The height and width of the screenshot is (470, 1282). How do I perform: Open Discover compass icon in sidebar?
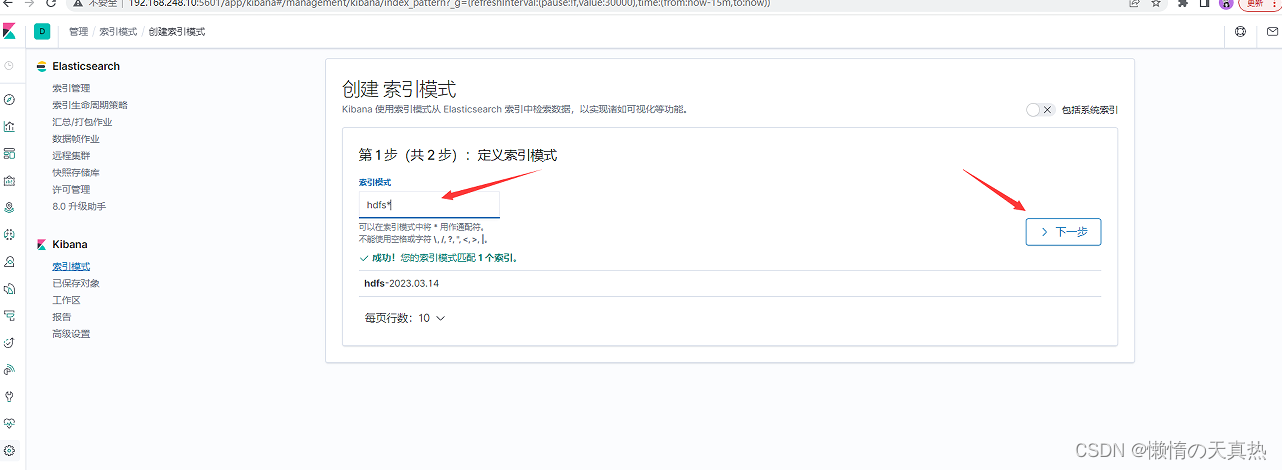pos(9,99)
